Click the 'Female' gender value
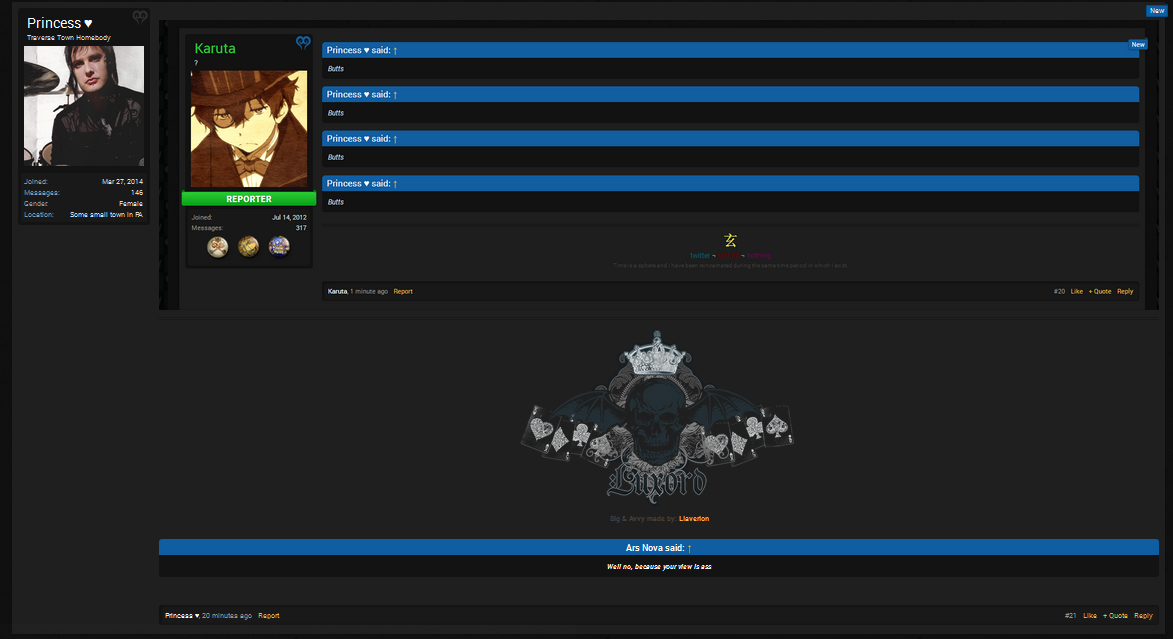The image size is (1173, 639). coord(131,204)
